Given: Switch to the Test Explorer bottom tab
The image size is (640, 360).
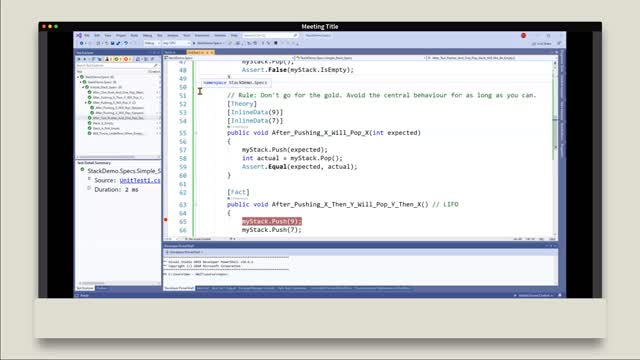Looking at the screenshot, I should pos(85,289).
